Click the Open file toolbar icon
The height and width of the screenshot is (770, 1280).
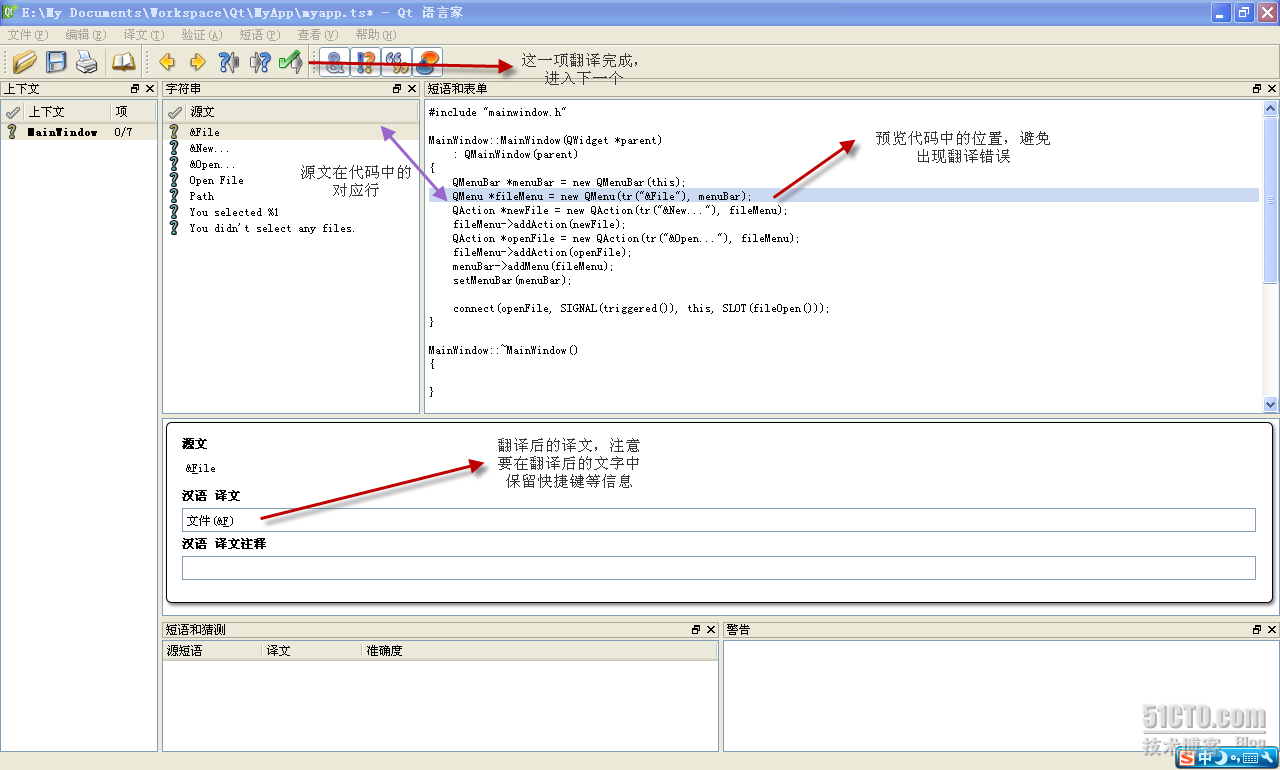[x=24, y=62]
